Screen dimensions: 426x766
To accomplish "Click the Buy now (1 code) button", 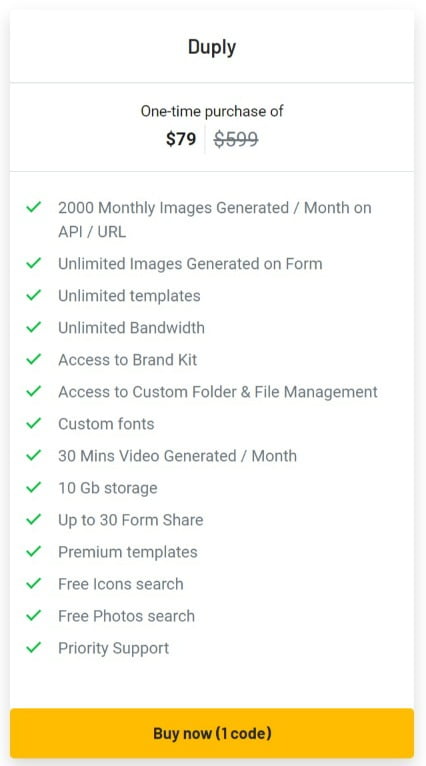I will tap(212, 733).
